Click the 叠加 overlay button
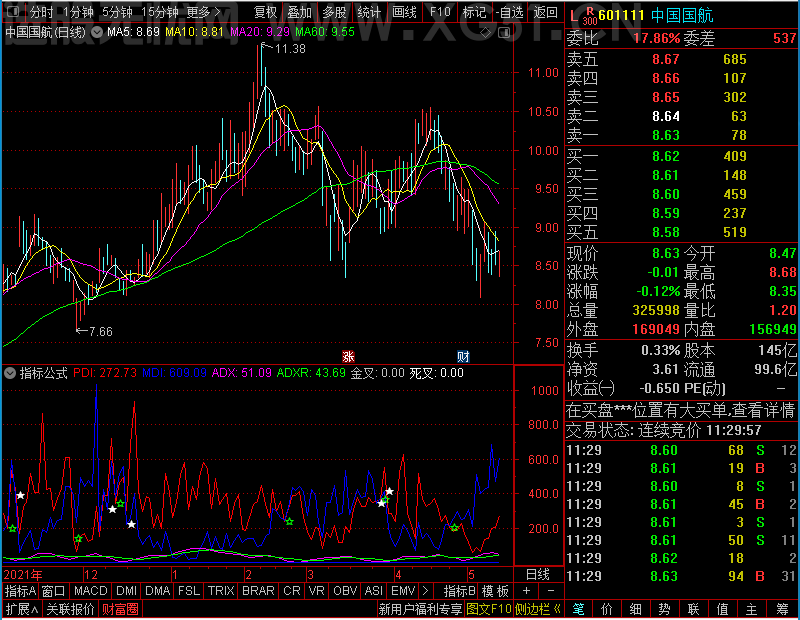The height and width of the screenshot is (620, 800). point(299,12)
